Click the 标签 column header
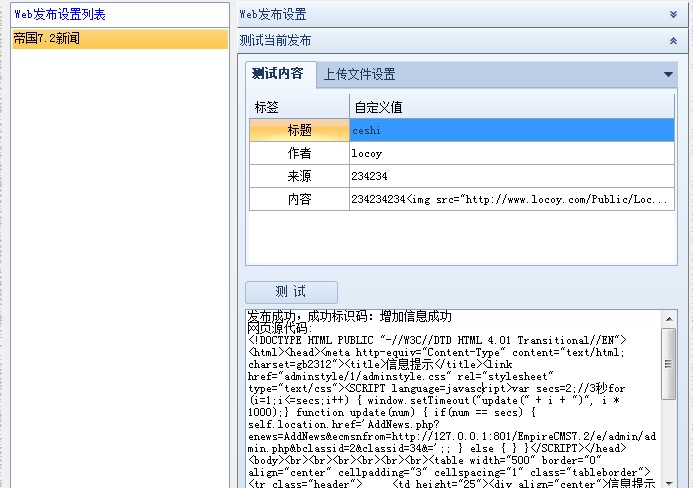Screen dimensions: 693x488 tap(299, 107)
